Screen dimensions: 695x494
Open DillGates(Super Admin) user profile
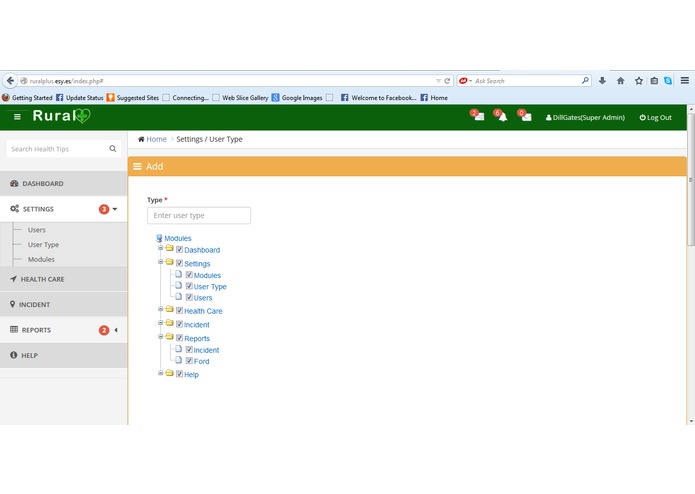point(585,117)
